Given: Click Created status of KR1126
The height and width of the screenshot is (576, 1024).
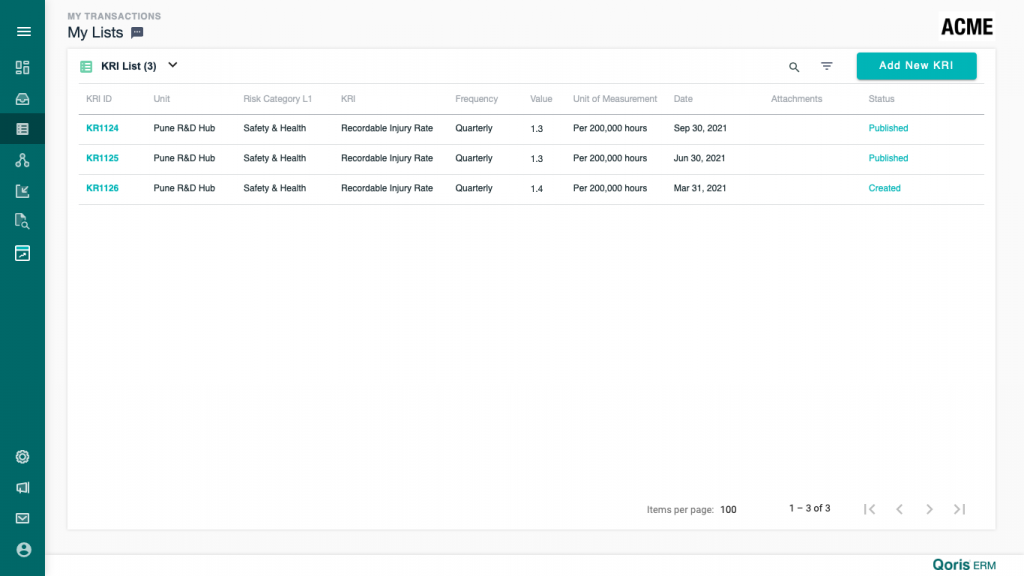Looking at the screenshot, I should click(x=884, y=188).
